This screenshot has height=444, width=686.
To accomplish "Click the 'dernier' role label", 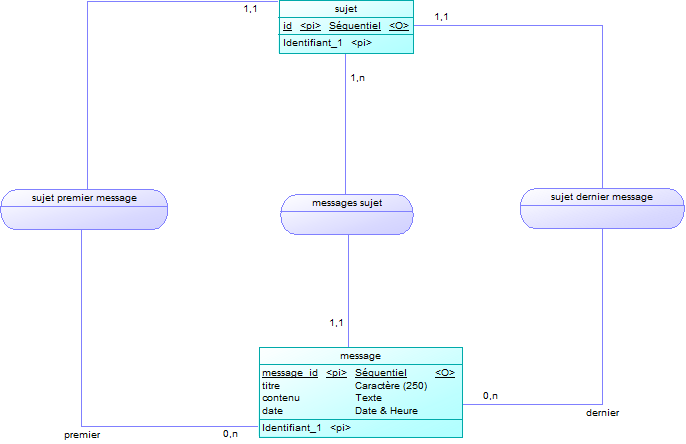I will tap(602, 412).
